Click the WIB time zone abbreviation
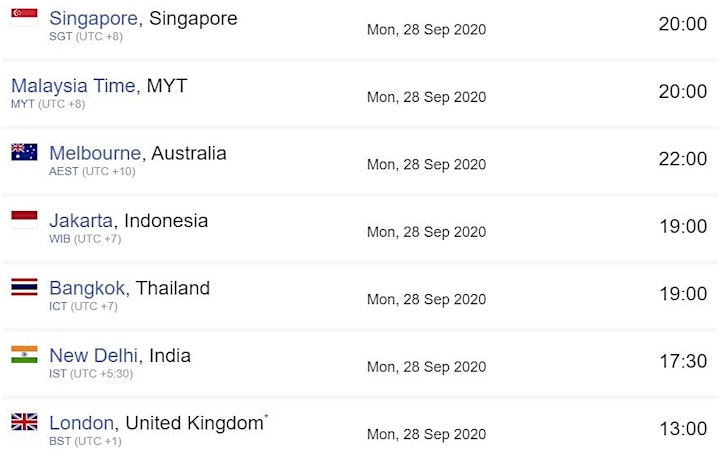This screenshot has height=458, width=720. (60, 239)
